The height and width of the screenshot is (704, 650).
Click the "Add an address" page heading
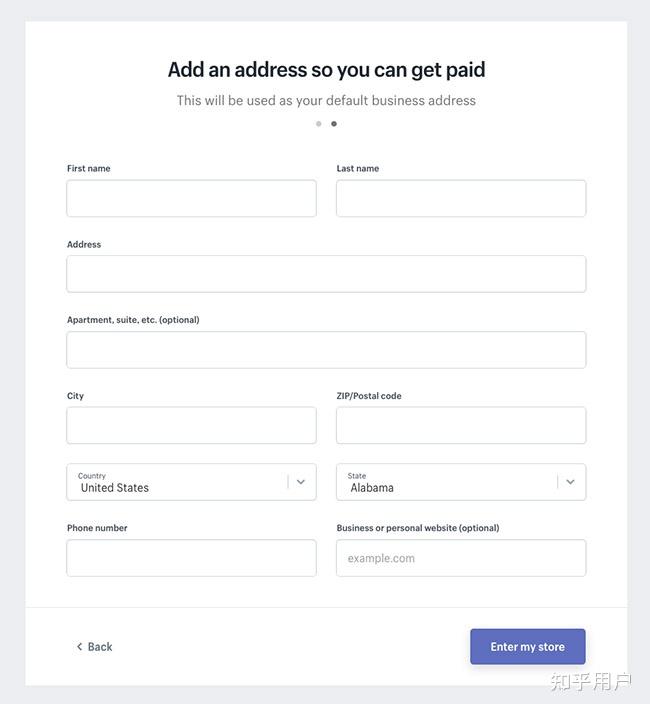tap(326, 69)
